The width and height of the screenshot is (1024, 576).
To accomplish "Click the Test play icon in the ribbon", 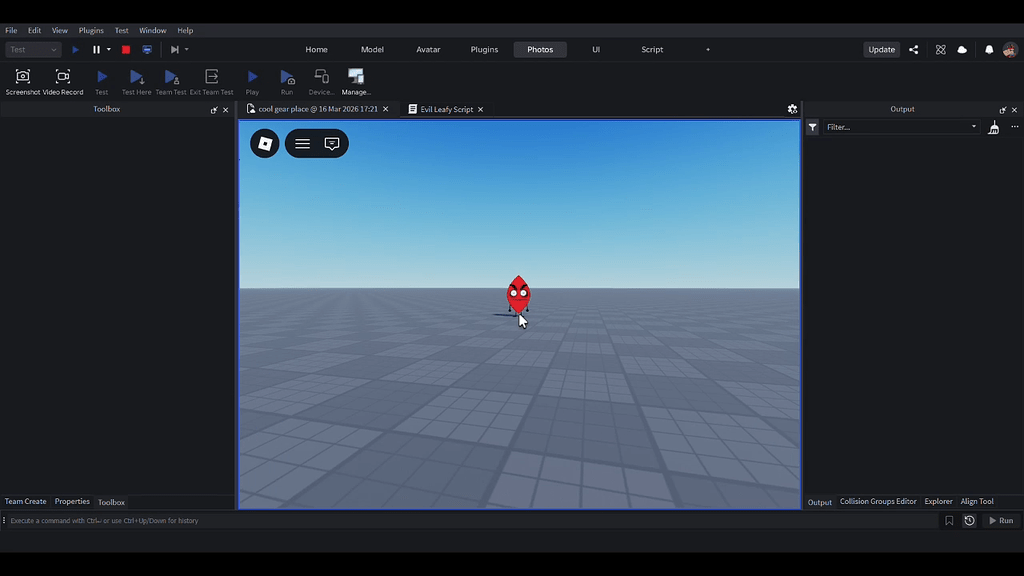I will pyautogui.click(x=102, y=76).
